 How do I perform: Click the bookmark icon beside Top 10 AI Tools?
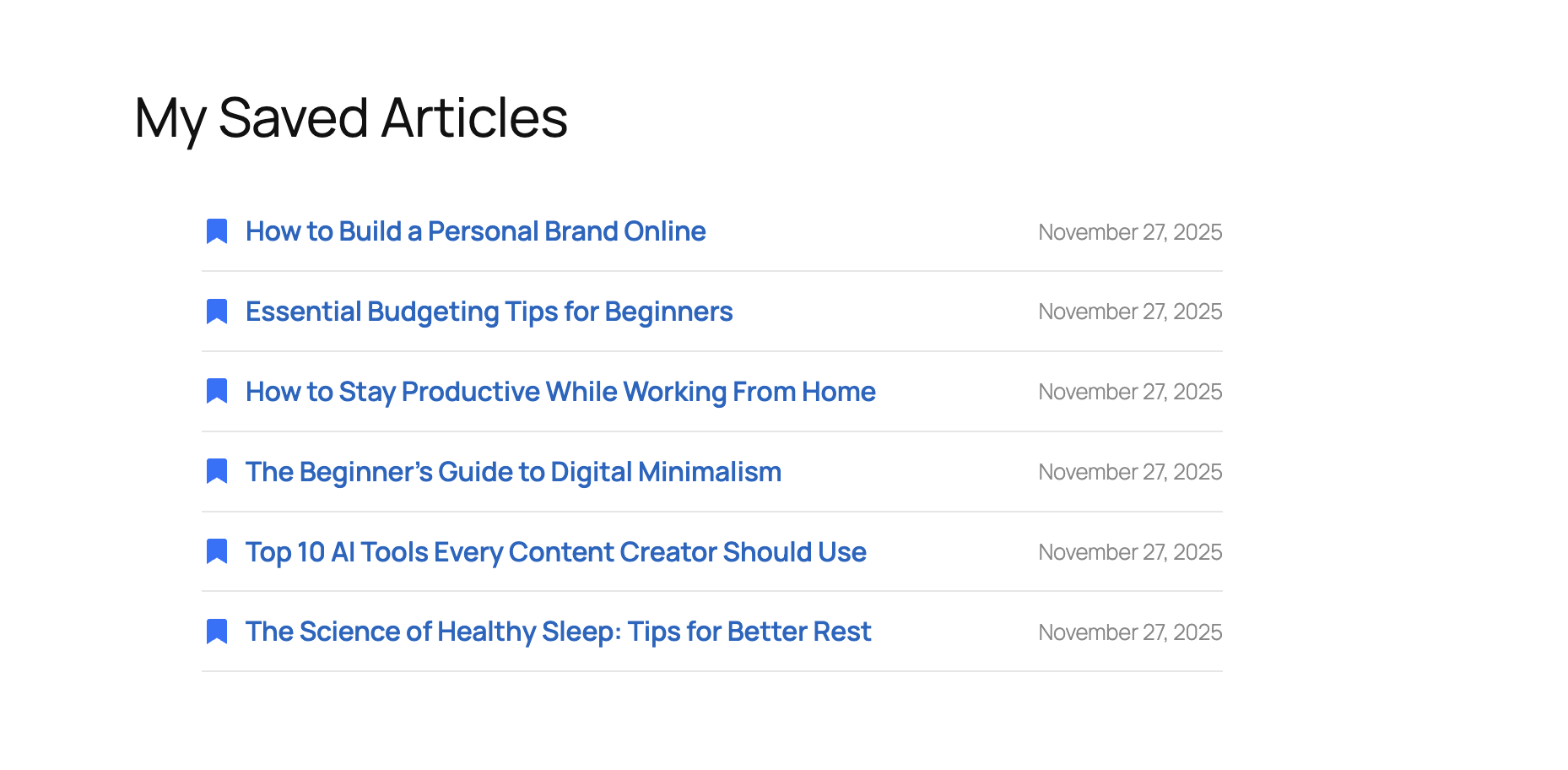[x=217, y=551]
